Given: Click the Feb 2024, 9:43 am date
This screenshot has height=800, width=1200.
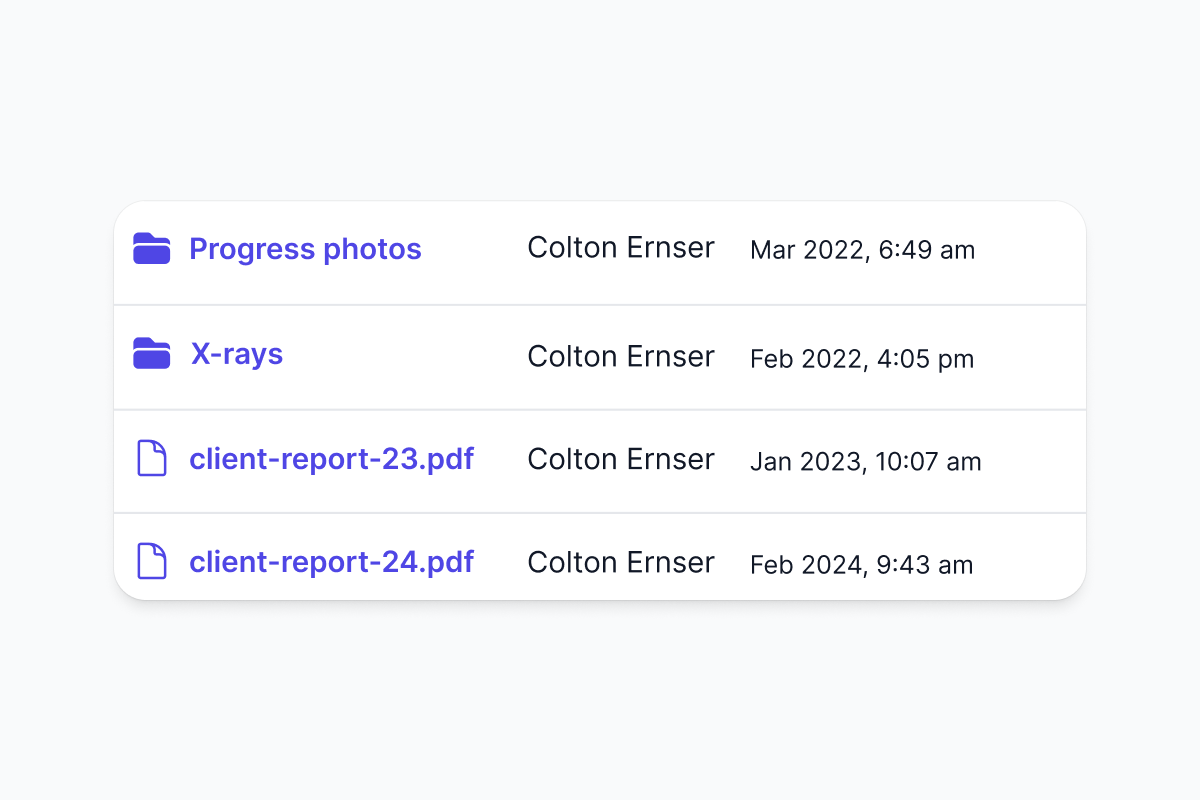Looking at the screenshot, I should click(861, 565).
